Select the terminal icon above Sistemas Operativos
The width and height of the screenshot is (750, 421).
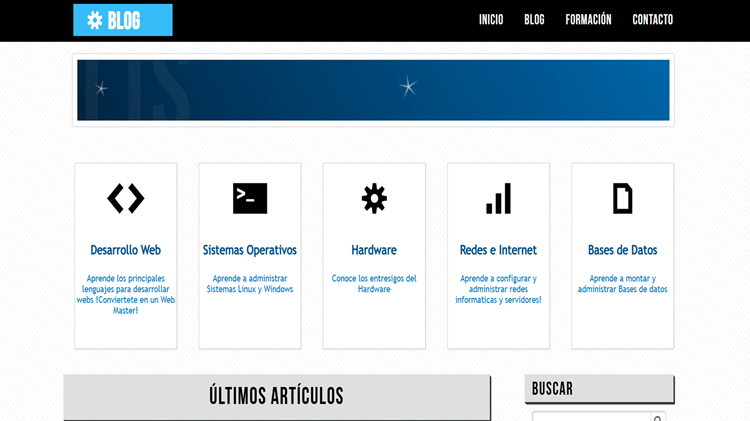click(x=250, y=199)
